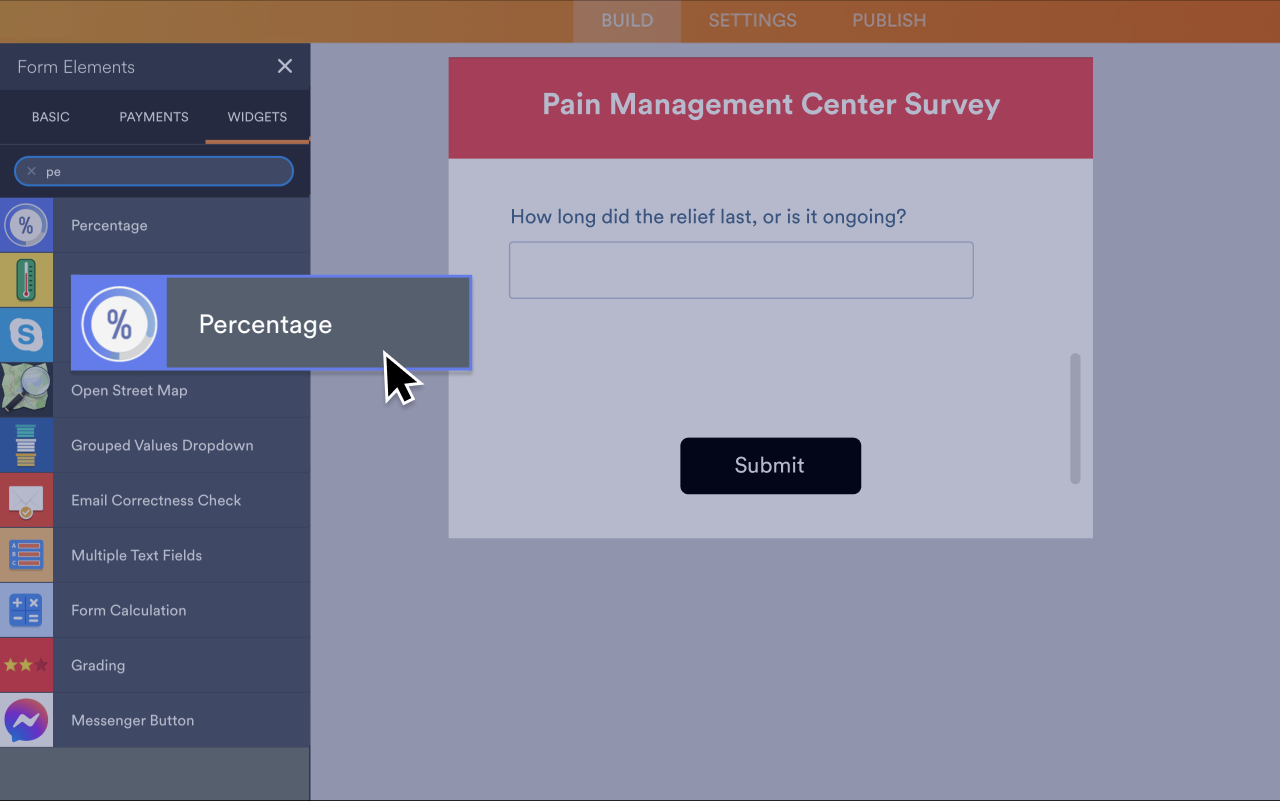The height and width of the screenshot is (801, 1280).
Task: Click the Open Street Map icon
Action: [26, 388]
